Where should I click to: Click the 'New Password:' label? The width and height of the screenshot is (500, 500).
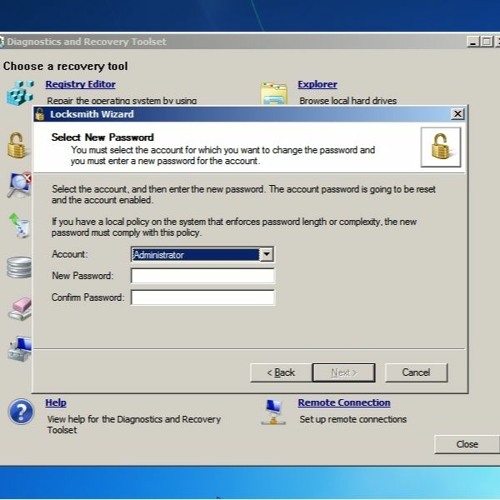click(82, 276)
